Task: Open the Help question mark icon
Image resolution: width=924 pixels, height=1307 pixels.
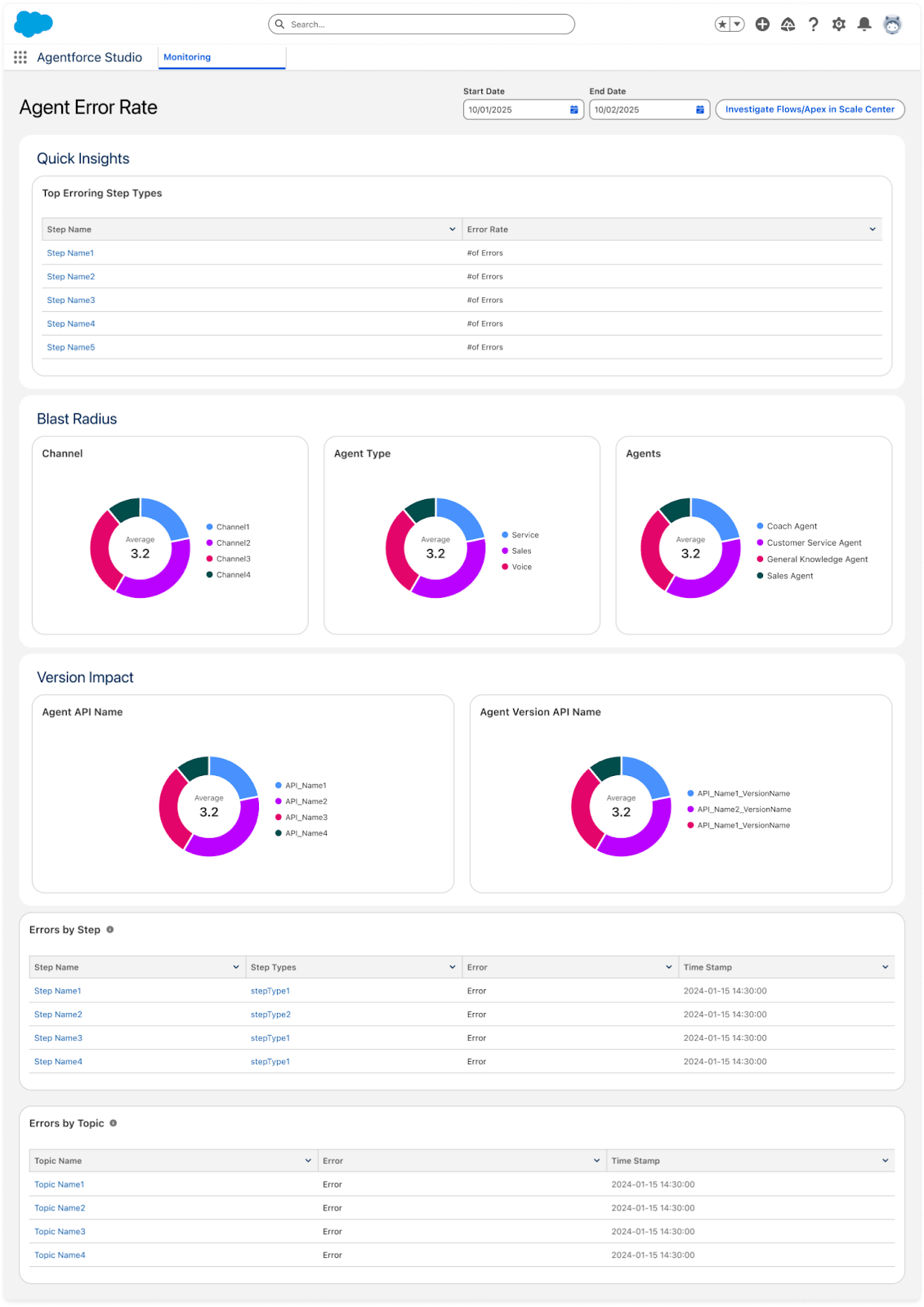Action: pyautogui.click(x=813, y=25)
